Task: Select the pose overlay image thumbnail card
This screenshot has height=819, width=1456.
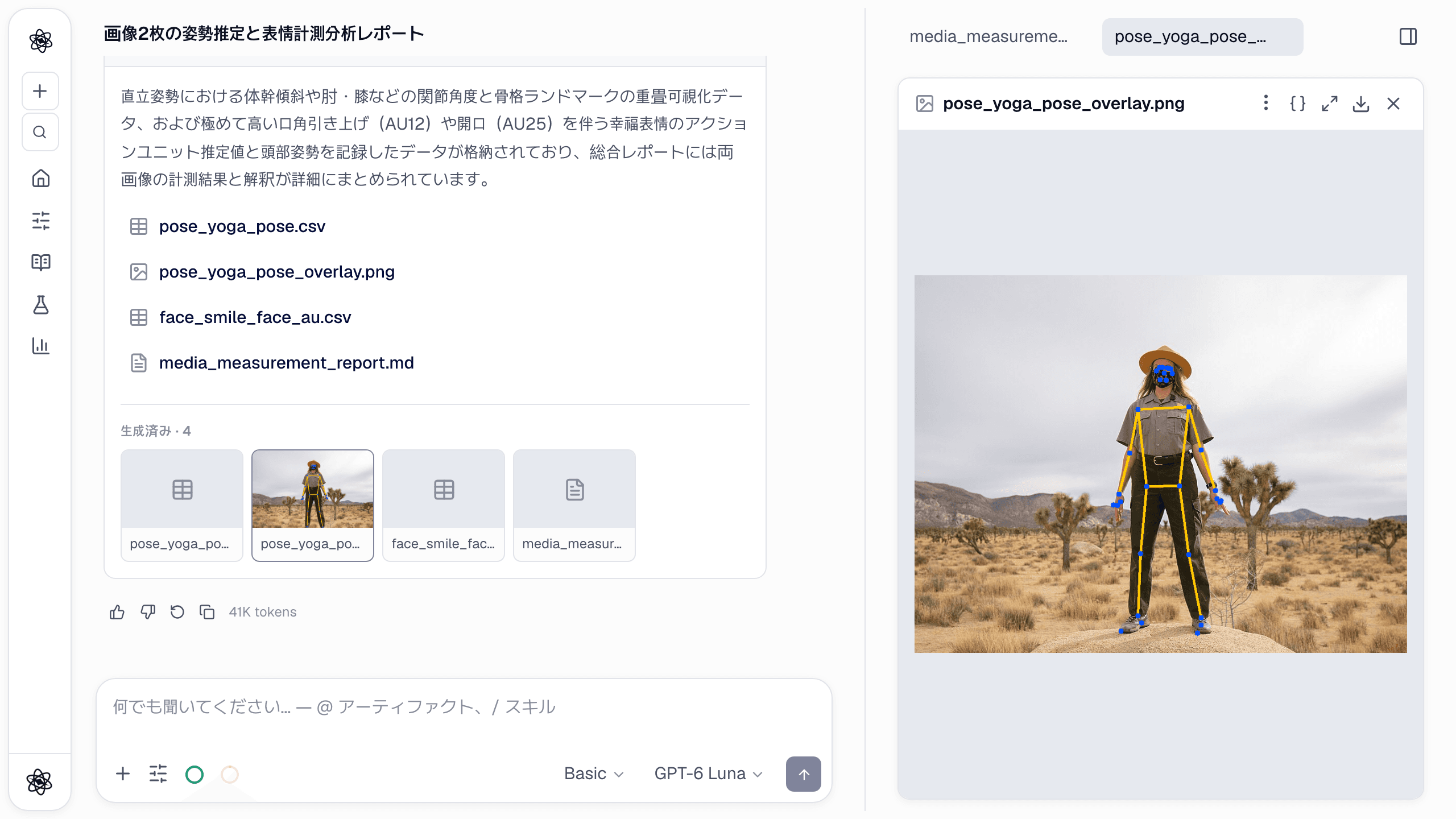Action: 313,505
